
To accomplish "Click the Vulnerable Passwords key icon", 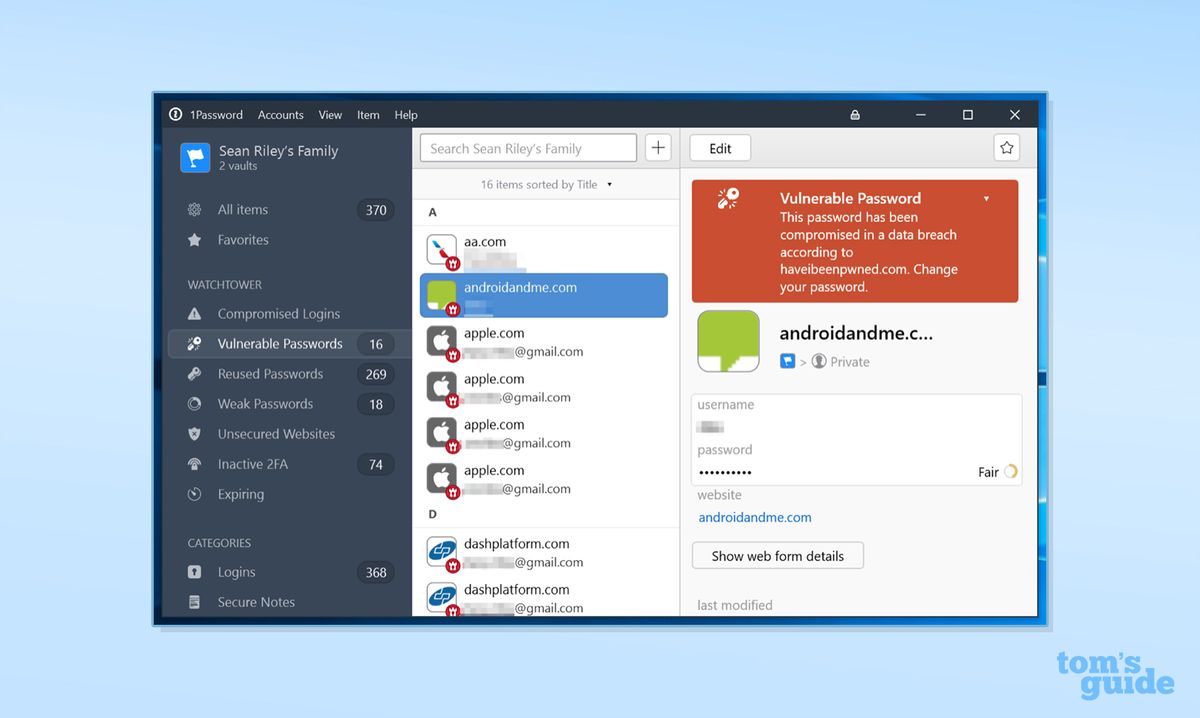I will (x=197, y=343).
